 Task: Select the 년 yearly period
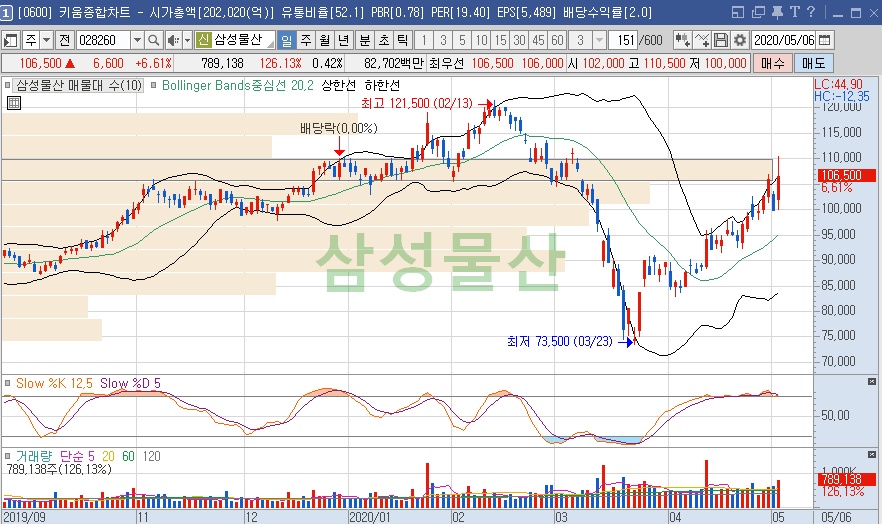pos(344,40)
